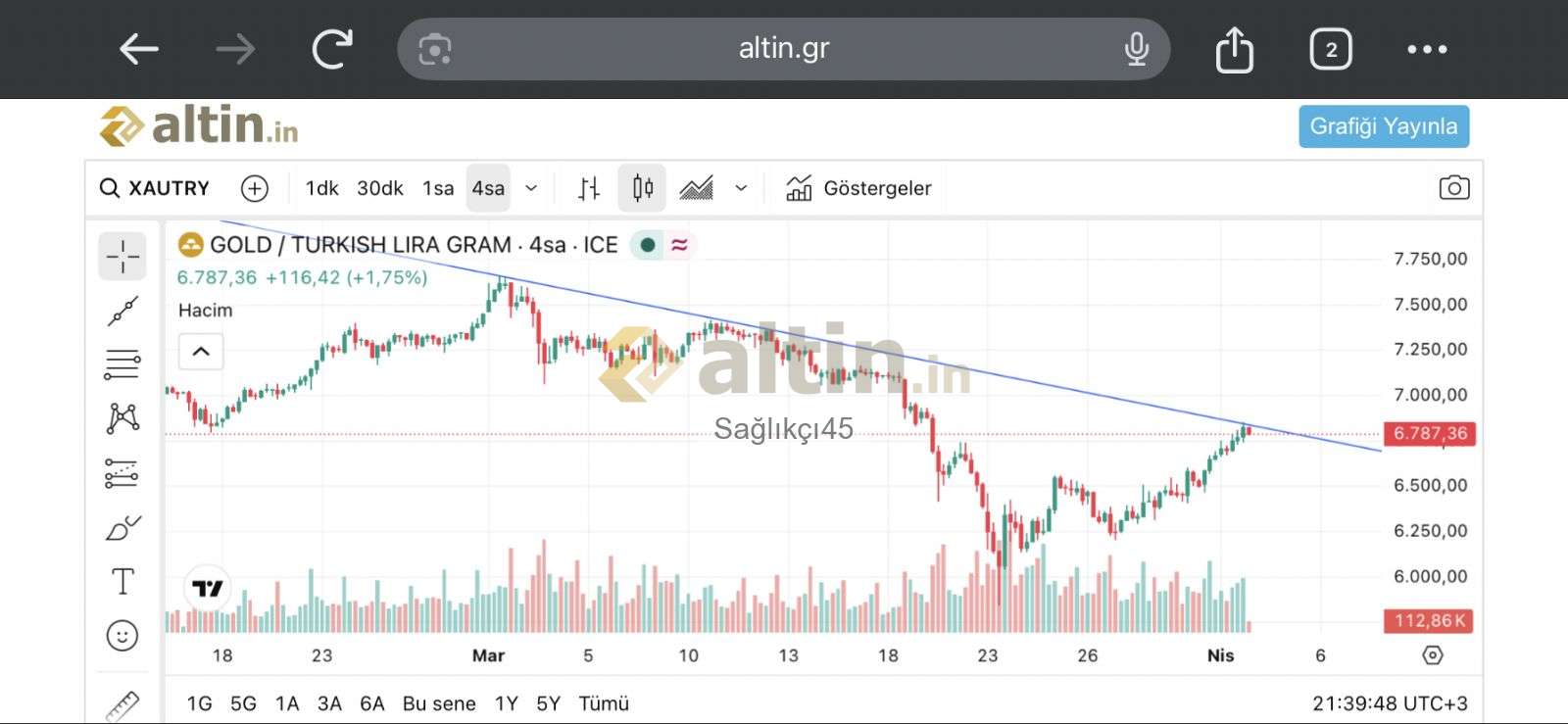Select the 1sa timeframe
1568x724 pixels.
click(x=438, y=188)
